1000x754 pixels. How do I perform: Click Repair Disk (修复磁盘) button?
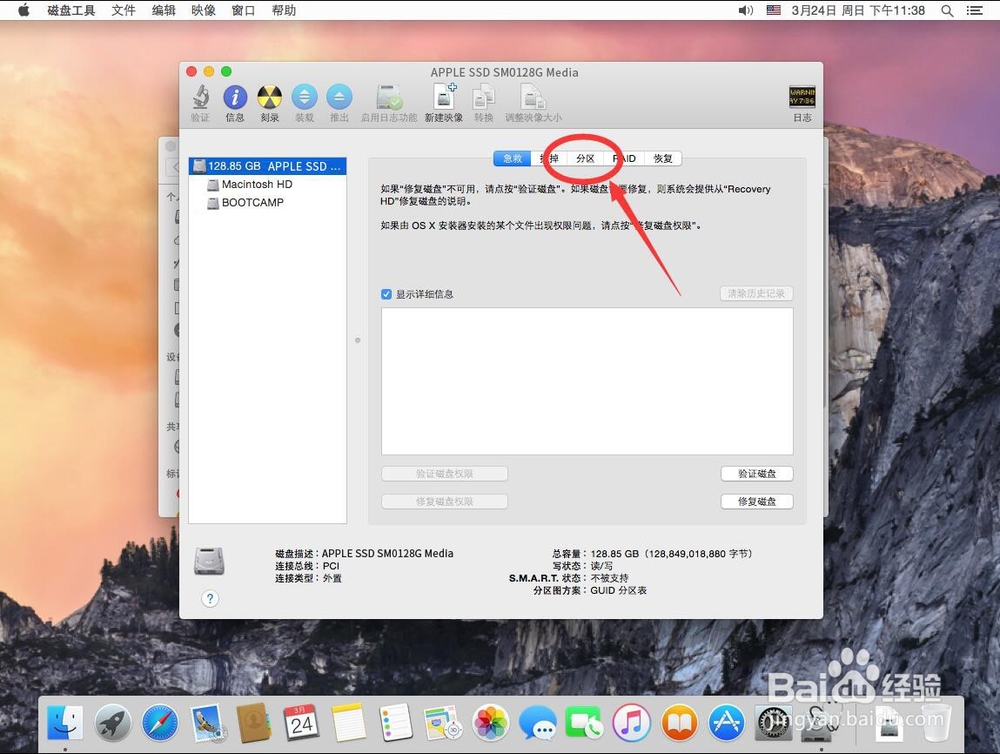(757, 501)
